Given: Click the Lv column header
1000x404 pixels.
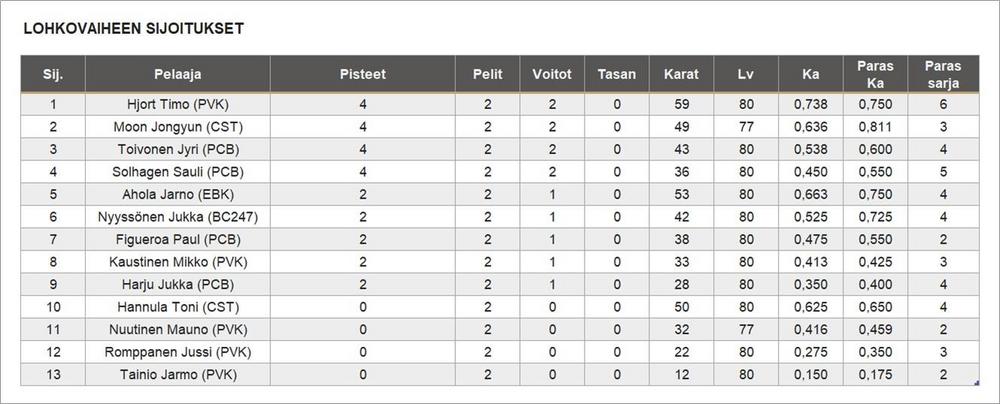Looking at the screenshot, I should click(746, 74).
